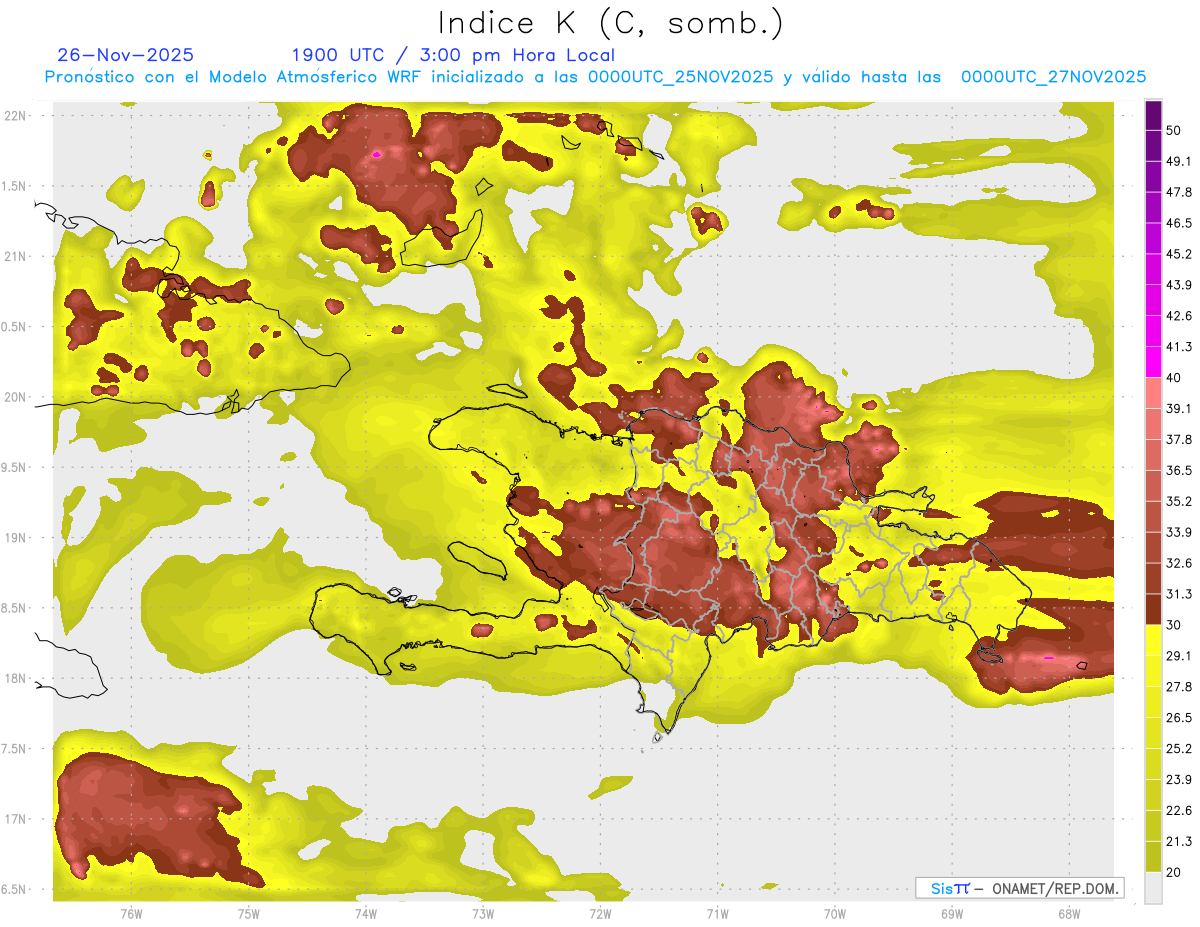Click the "17N" latitude axis label
The width and height of the screenshot is (1200, 927).
(x=15, y=819)
